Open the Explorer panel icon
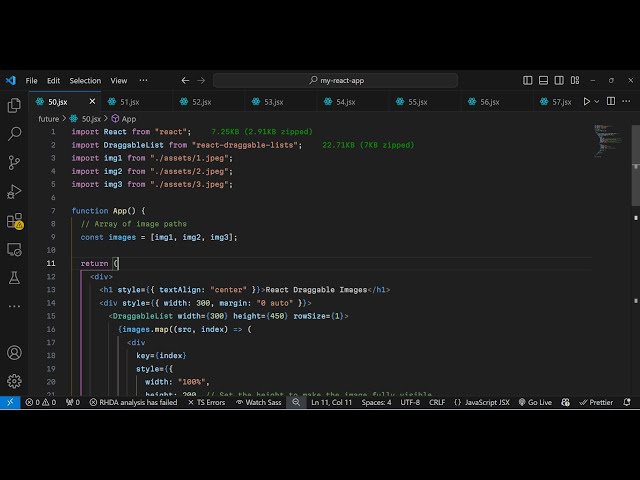Viewport: 640px width, 480px height. click(x=14, y=105)
